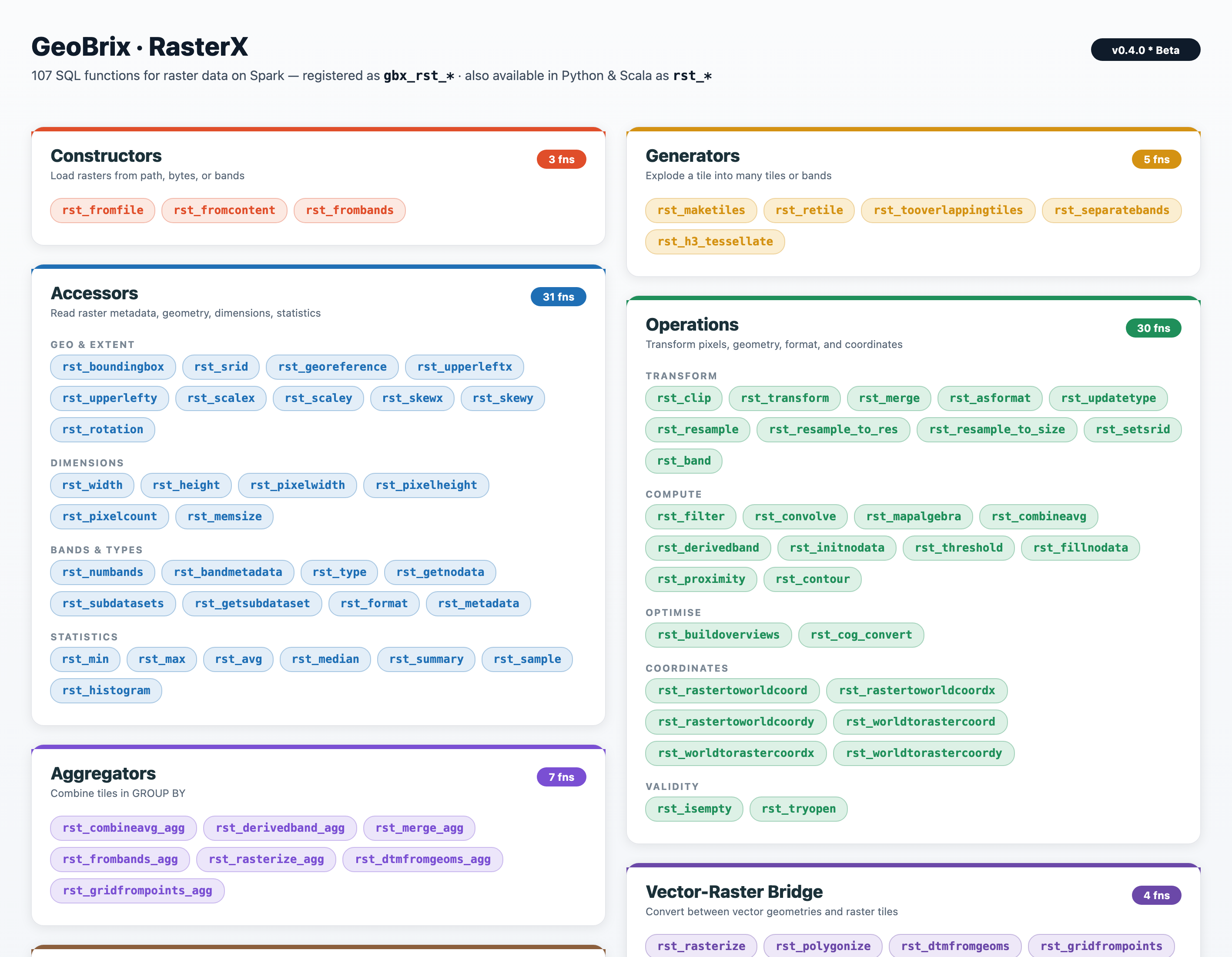1232x957 pixels.
Task: Select the rst_upperlefty chip
Action: [x=110, y=399]
